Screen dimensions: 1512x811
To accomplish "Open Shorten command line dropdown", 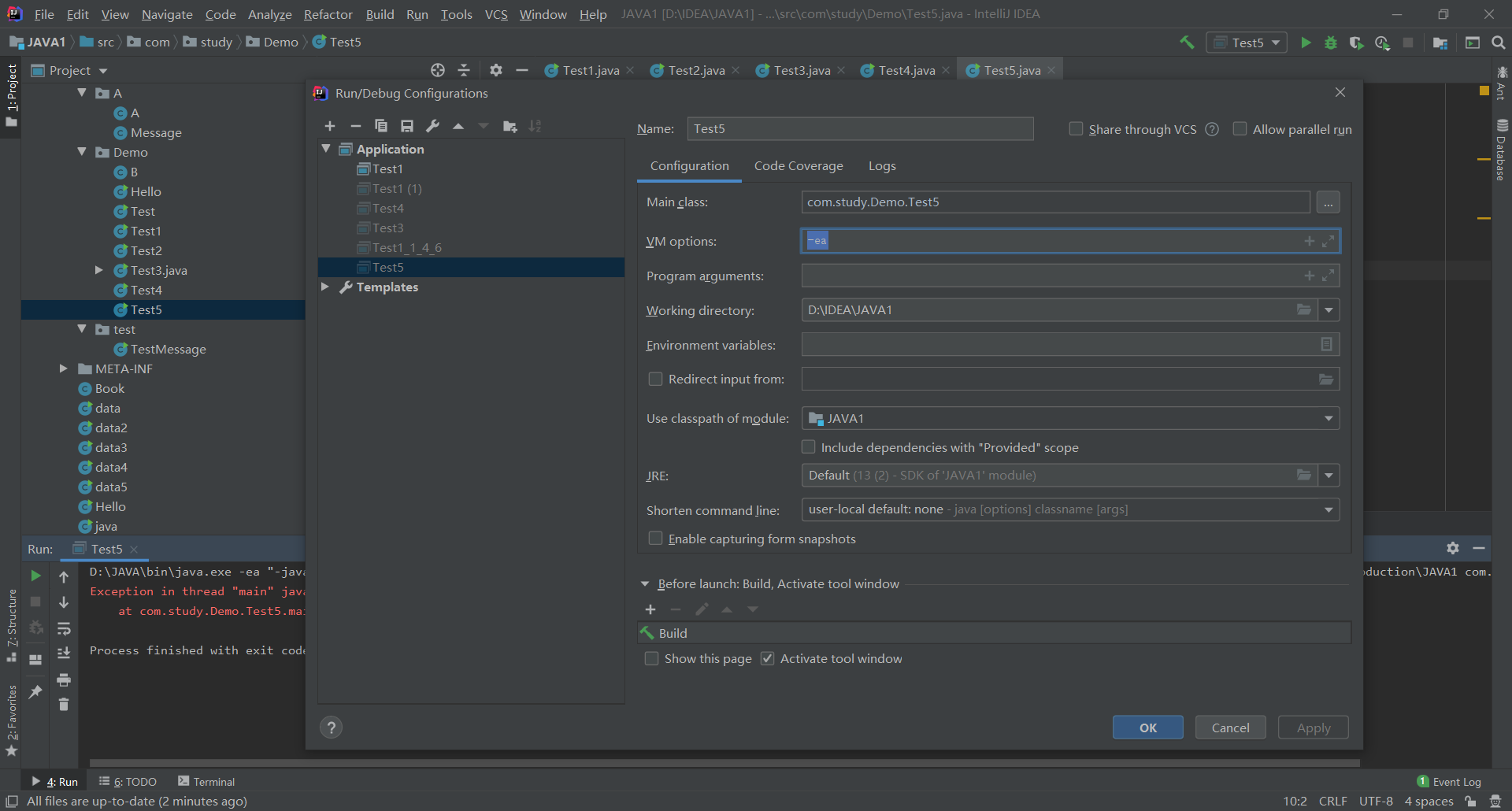I will tap(1329, 509).
